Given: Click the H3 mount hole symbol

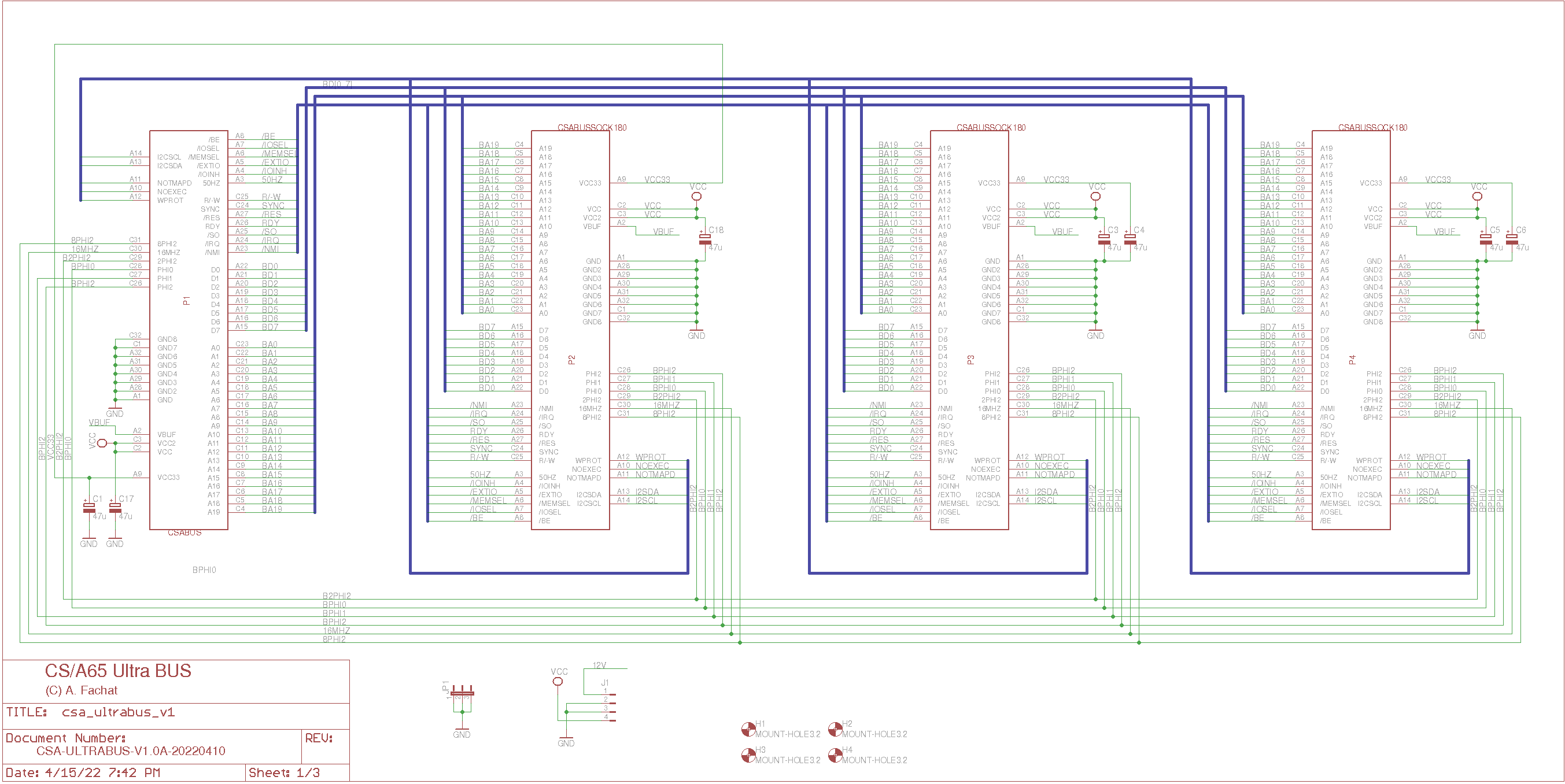Looking at the screenshot, I should click(748, 755).
